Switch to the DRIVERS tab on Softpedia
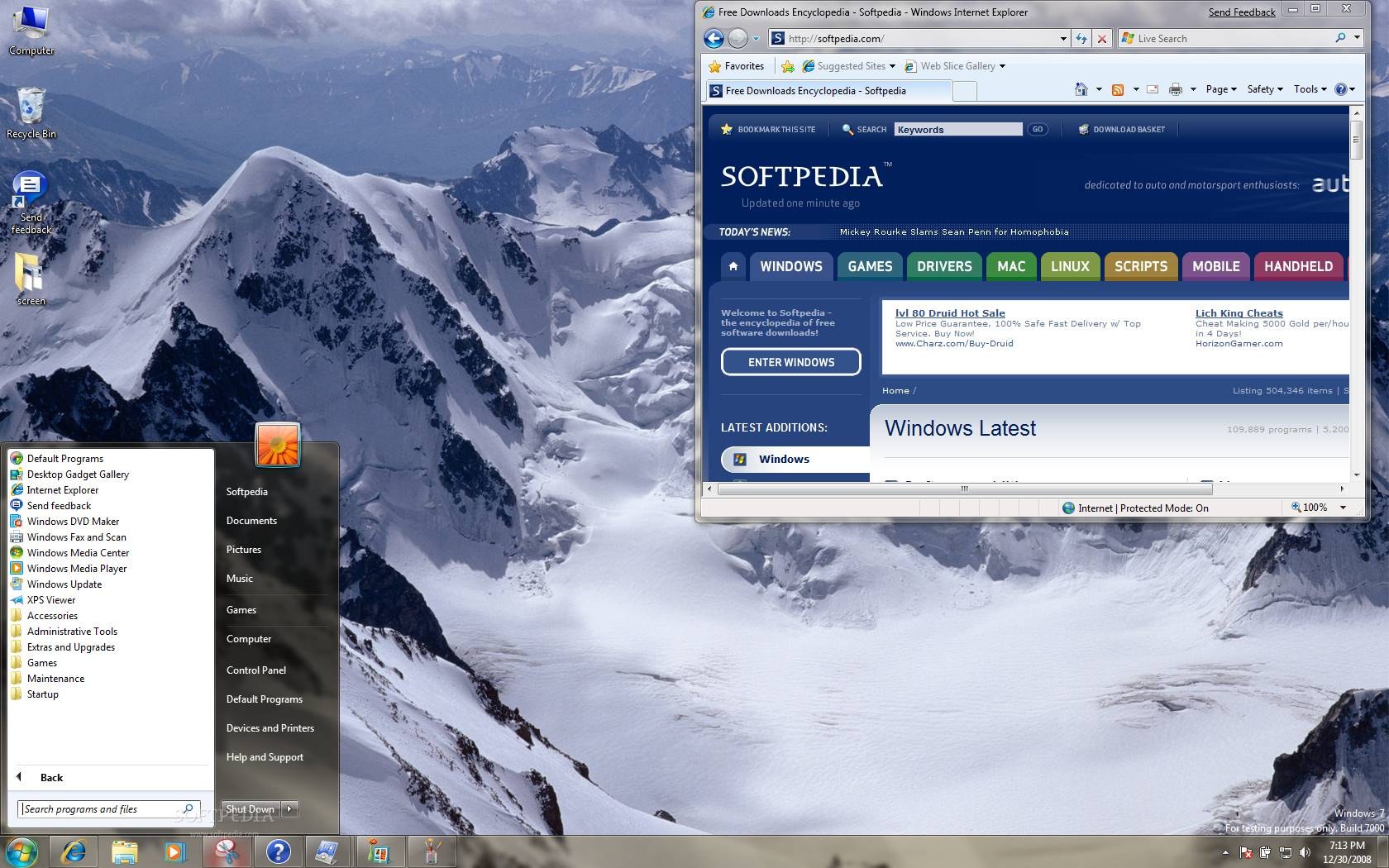Screen dimensions: 1389x868 tap(944, 266)
